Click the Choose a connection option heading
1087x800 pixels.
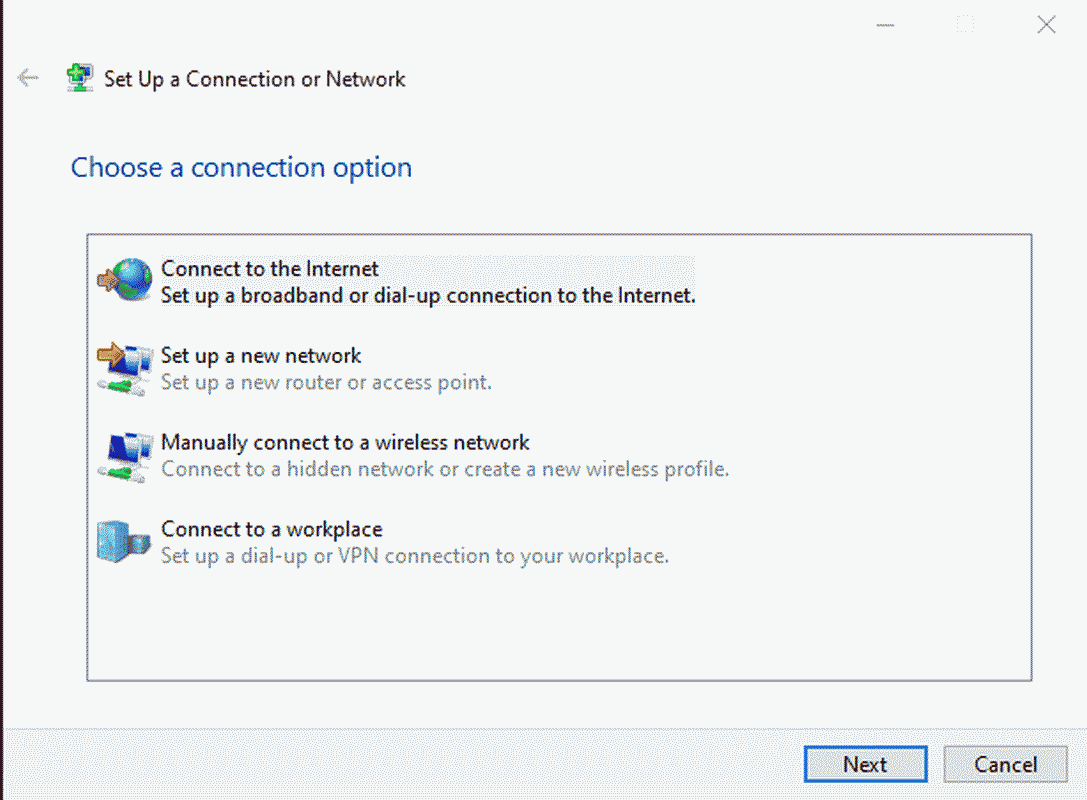click(x=241, y=168)
